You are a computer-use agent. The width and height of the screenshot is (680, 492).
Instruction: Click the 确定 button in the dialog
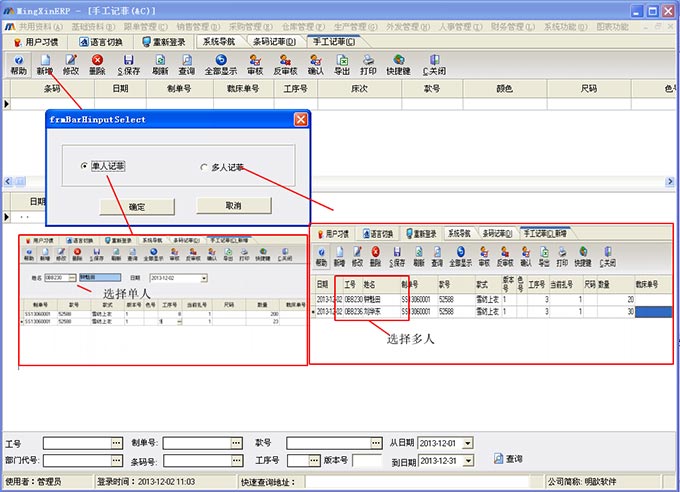pyautogui.click(x=137, y=207)
